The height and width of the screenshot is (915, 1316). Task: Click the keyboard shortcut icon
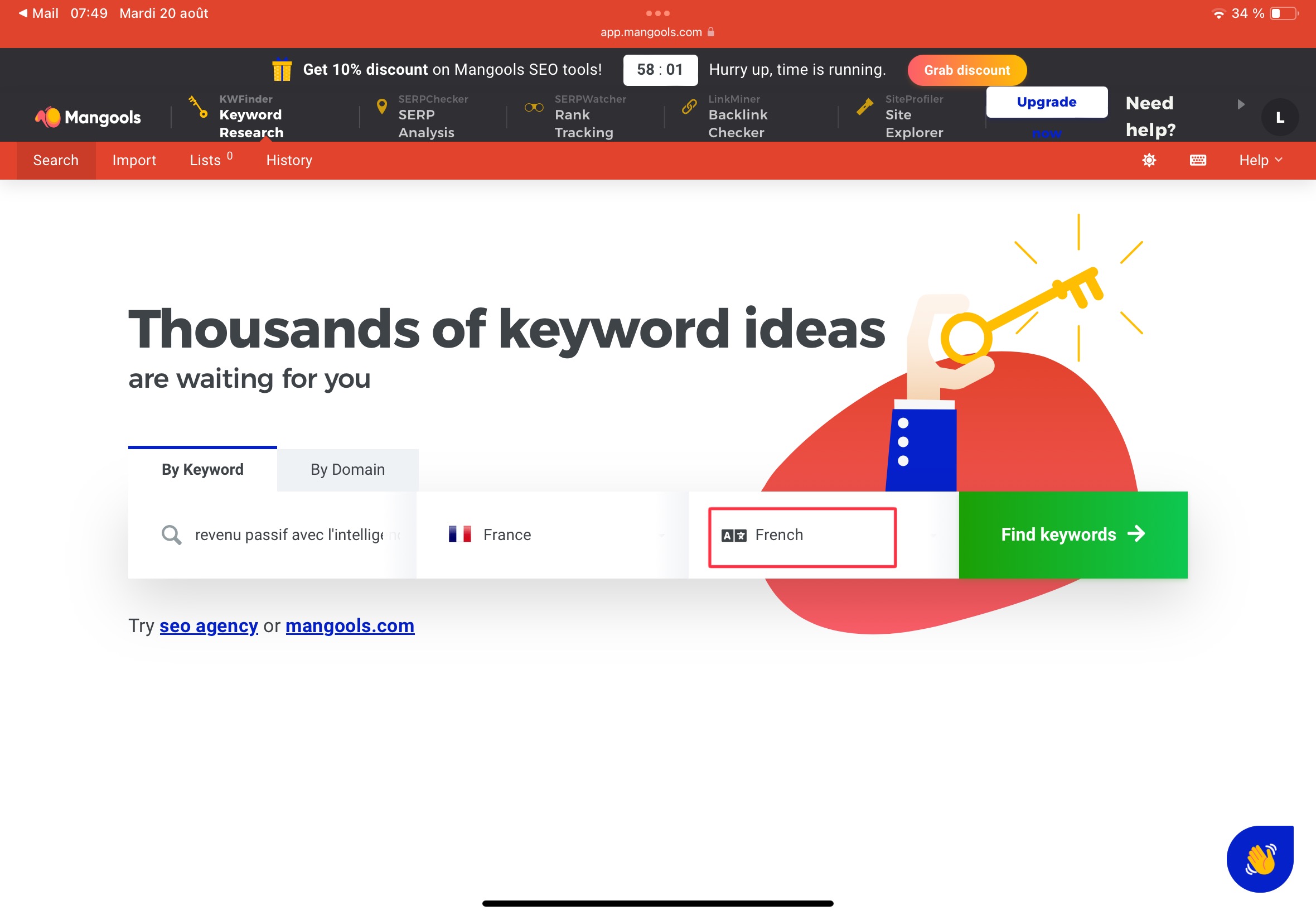click(1197, 160)
